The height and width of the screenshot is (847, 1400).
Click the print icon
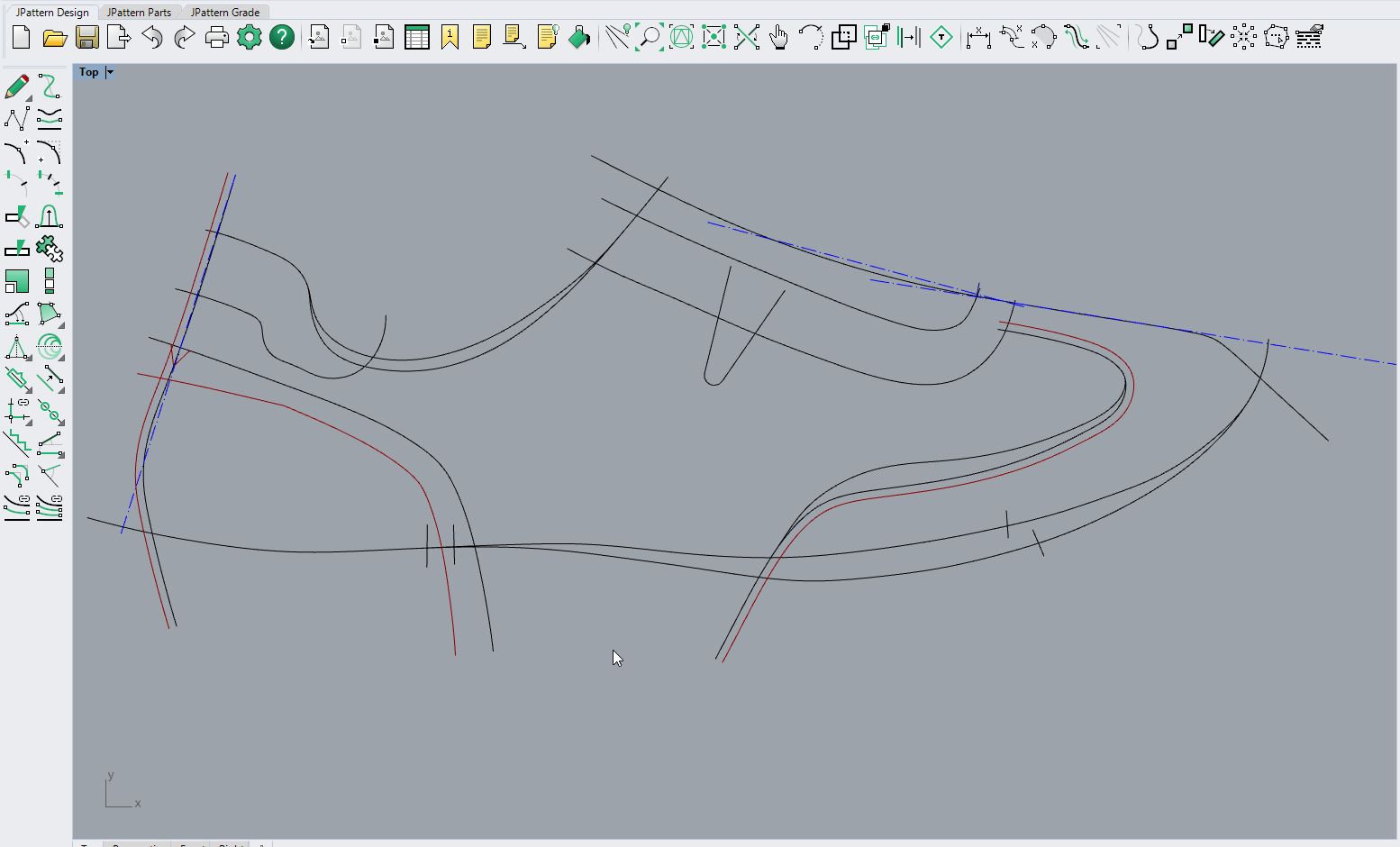[217, 38]
